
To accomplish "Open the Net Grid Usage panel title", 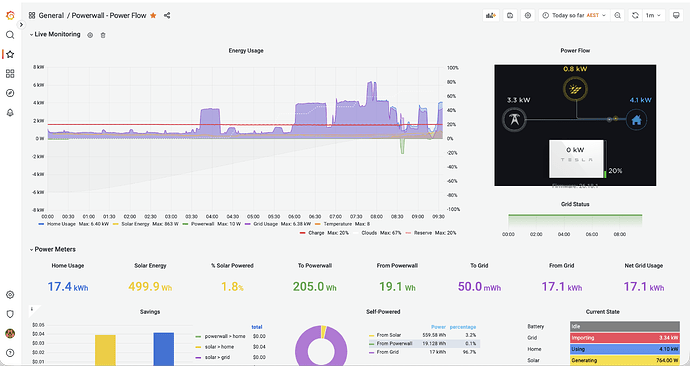I will (x=644, y=266).
